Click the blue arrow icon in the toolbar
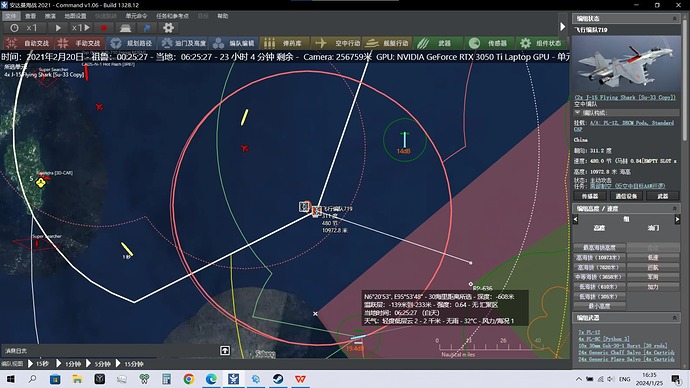Viewport: 690px width, 388px height. 147,28
